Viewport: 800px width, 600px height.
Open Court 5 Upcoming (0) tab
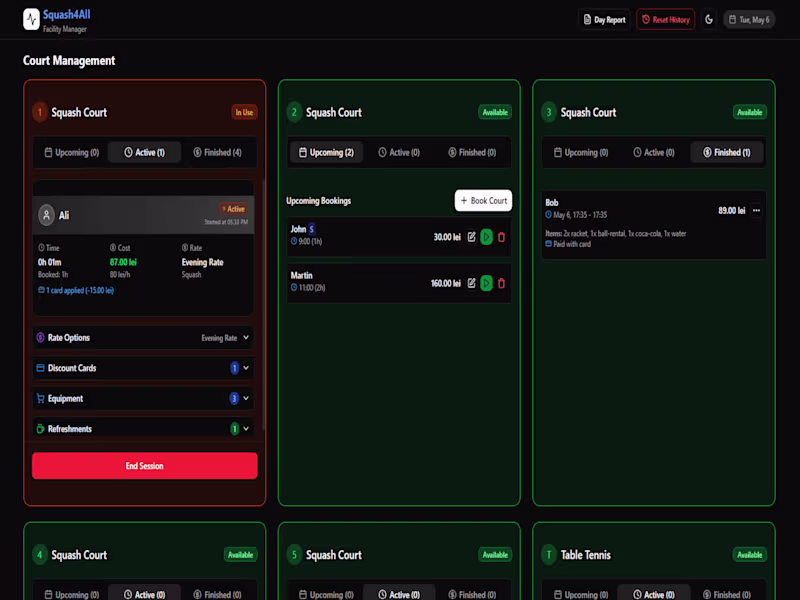coord(327,594)
